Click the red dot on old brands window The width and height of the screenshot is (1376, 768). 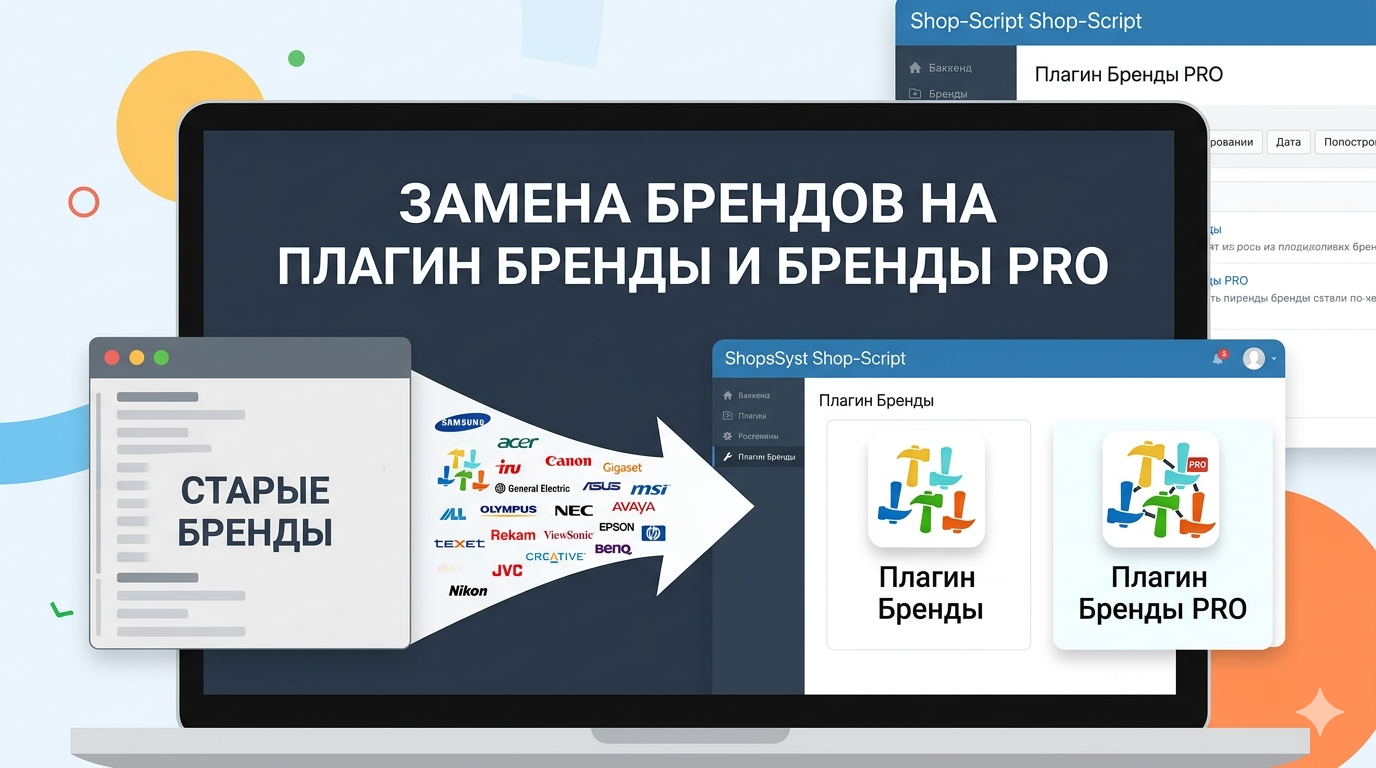(x=112, y=358)
